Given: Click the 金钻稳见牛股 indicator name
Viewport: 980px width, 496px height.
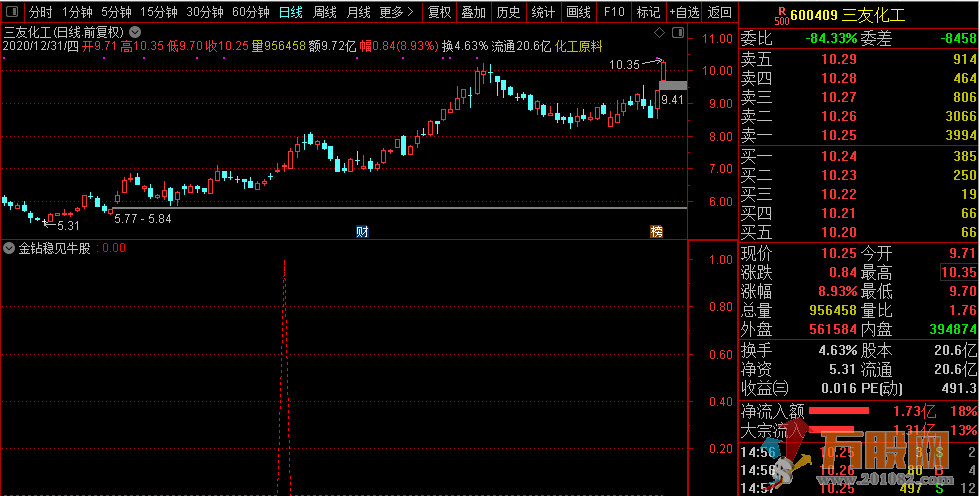Looking at the screenshot, I should point(54,248).
